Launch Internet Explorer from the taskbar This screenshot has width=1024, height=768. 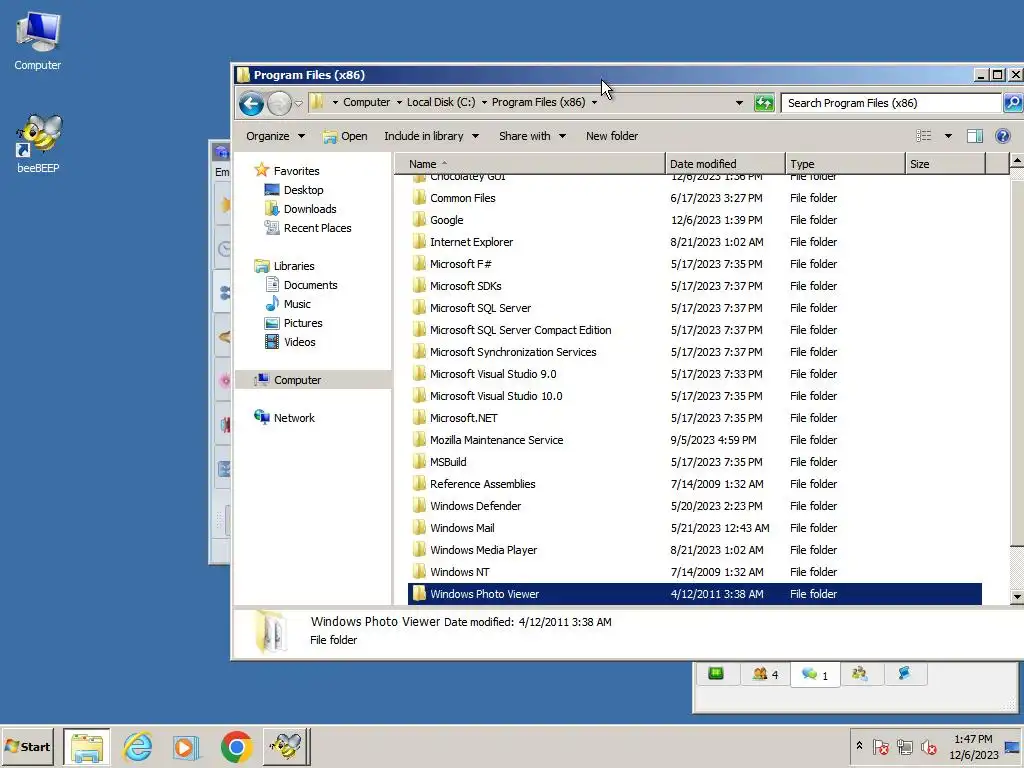pyautogui.click(x=138, y=747)
